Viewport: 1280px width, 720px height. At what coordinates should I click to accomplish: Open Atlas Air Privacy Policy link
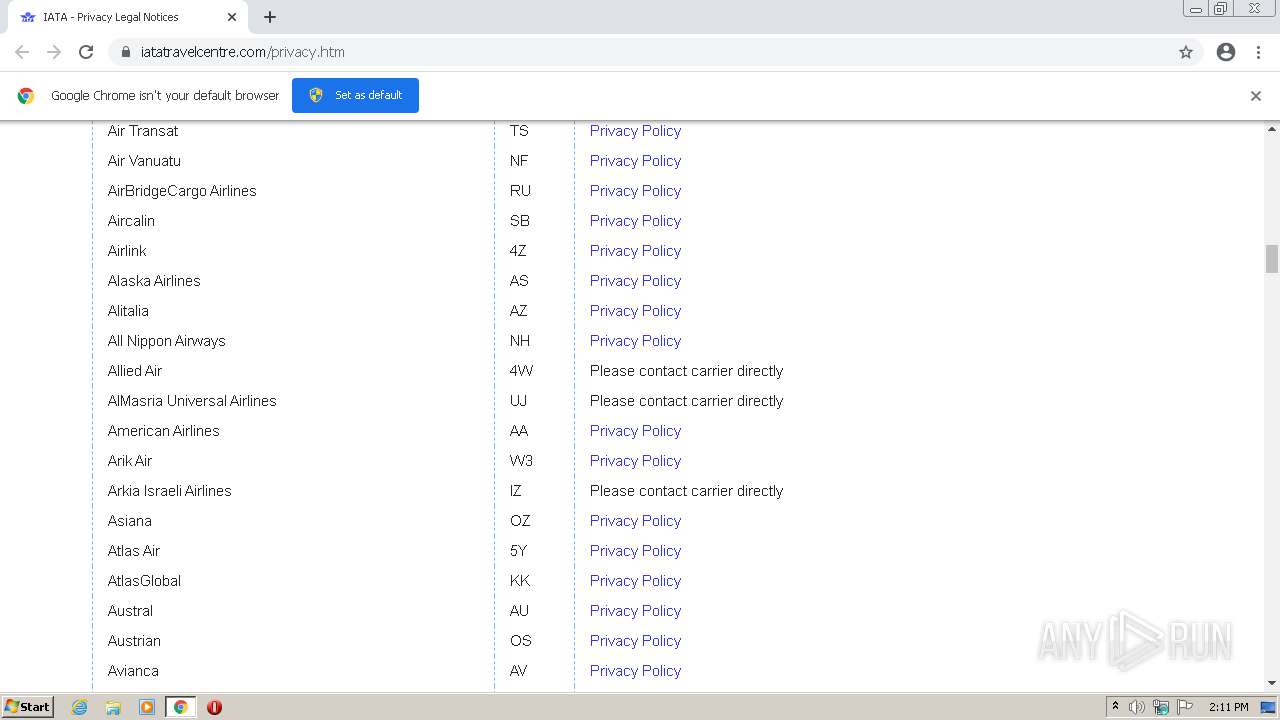pyautogui.click(x=635, y=551)
